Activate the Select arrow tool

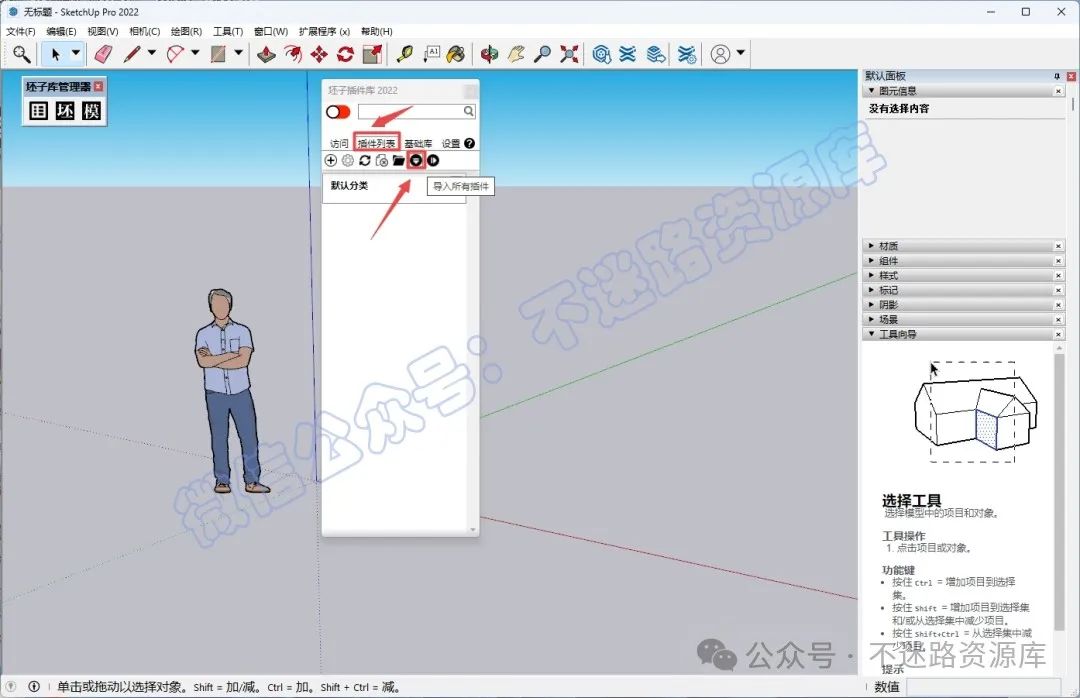pos(55,54)
